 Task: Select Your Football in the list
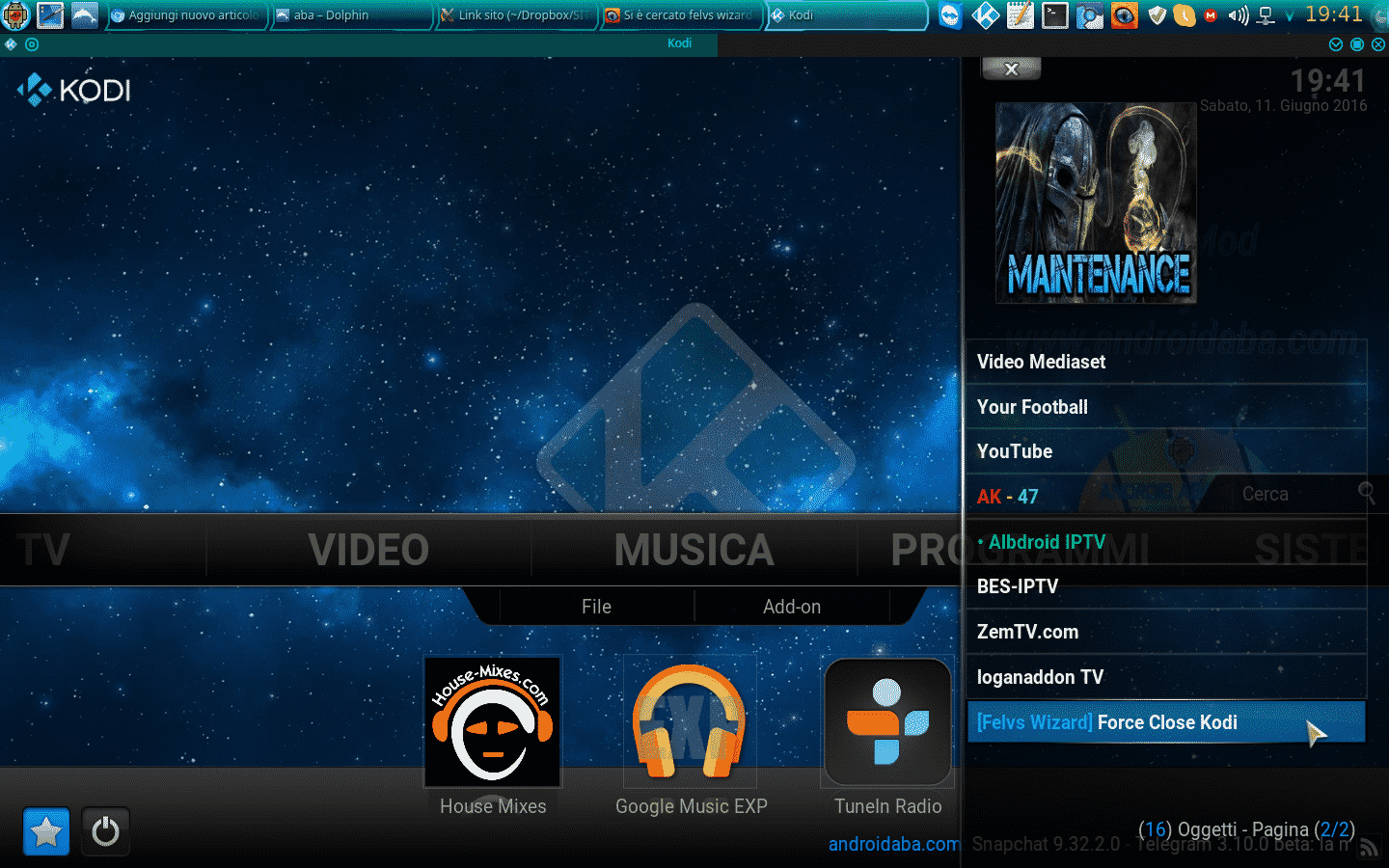[1166, 407]
